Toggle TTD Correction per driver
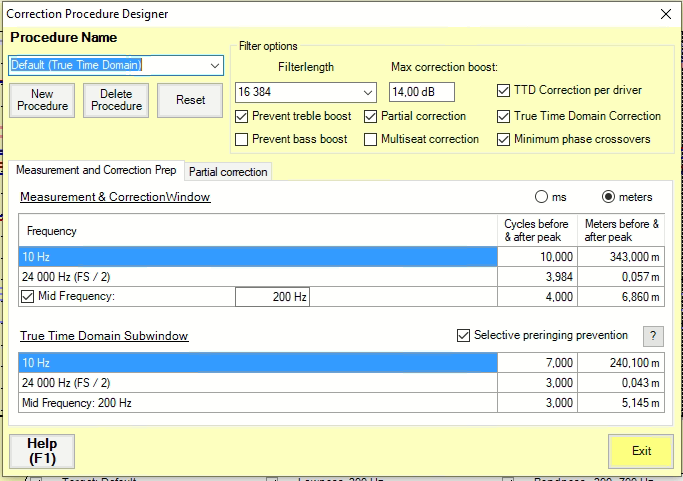Screen dimensions: 683x481 click(503, 91)
